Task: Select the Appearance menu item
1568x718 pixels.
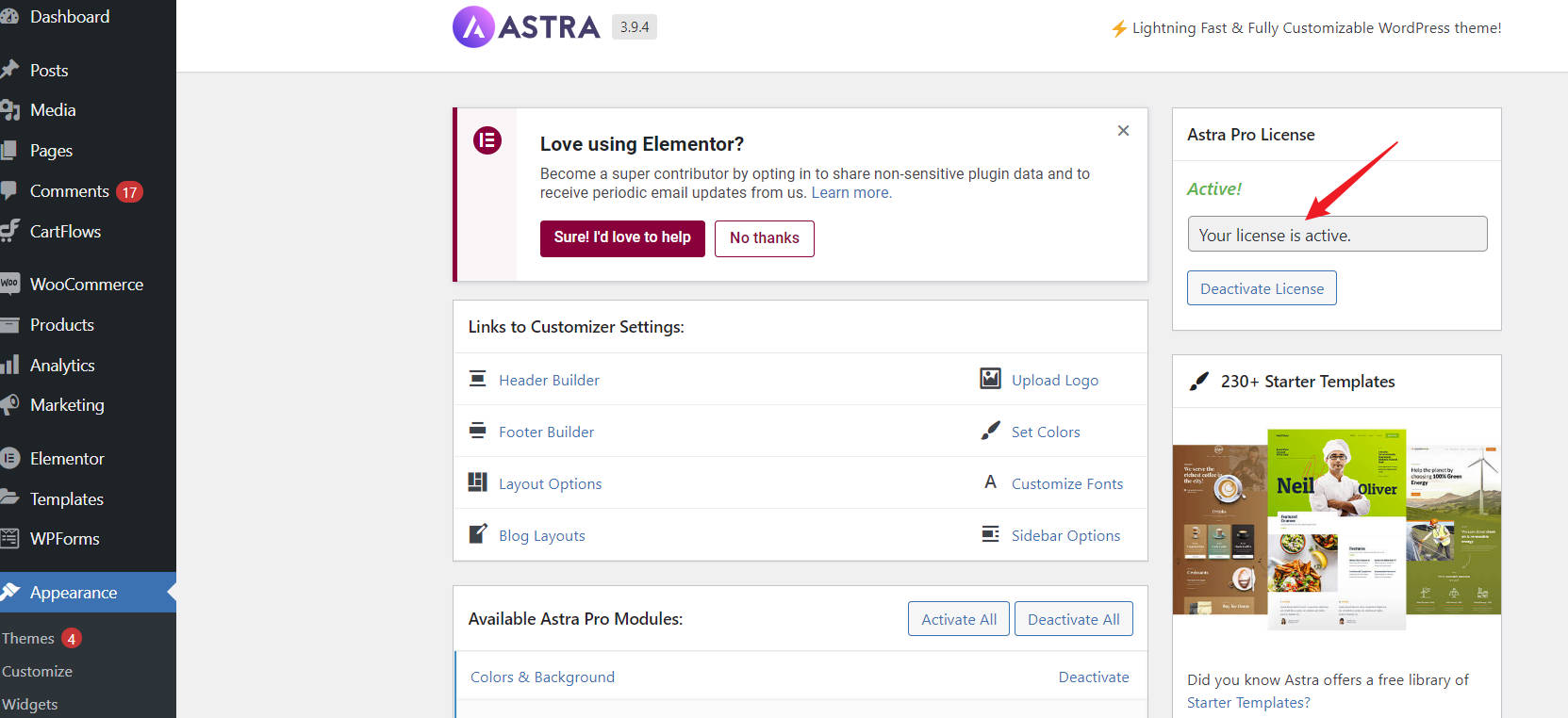Action: pos(88,592)
